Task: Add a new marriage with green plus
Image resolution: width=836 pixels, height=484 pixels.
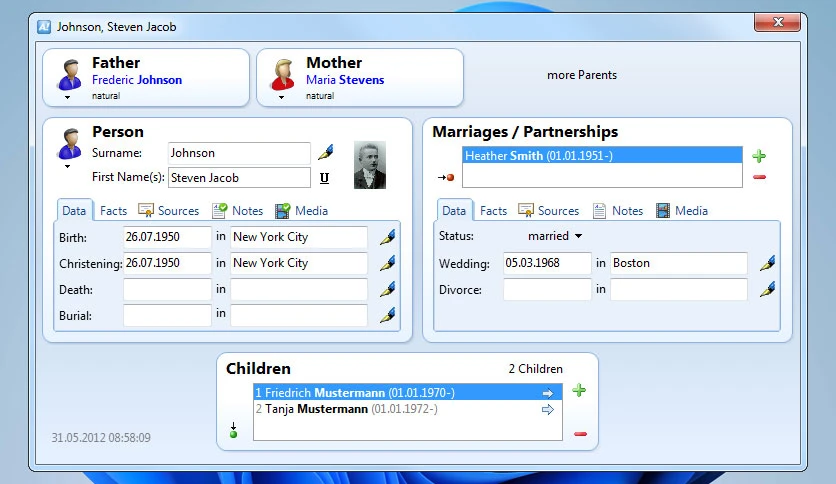Action: click(759, 156)
